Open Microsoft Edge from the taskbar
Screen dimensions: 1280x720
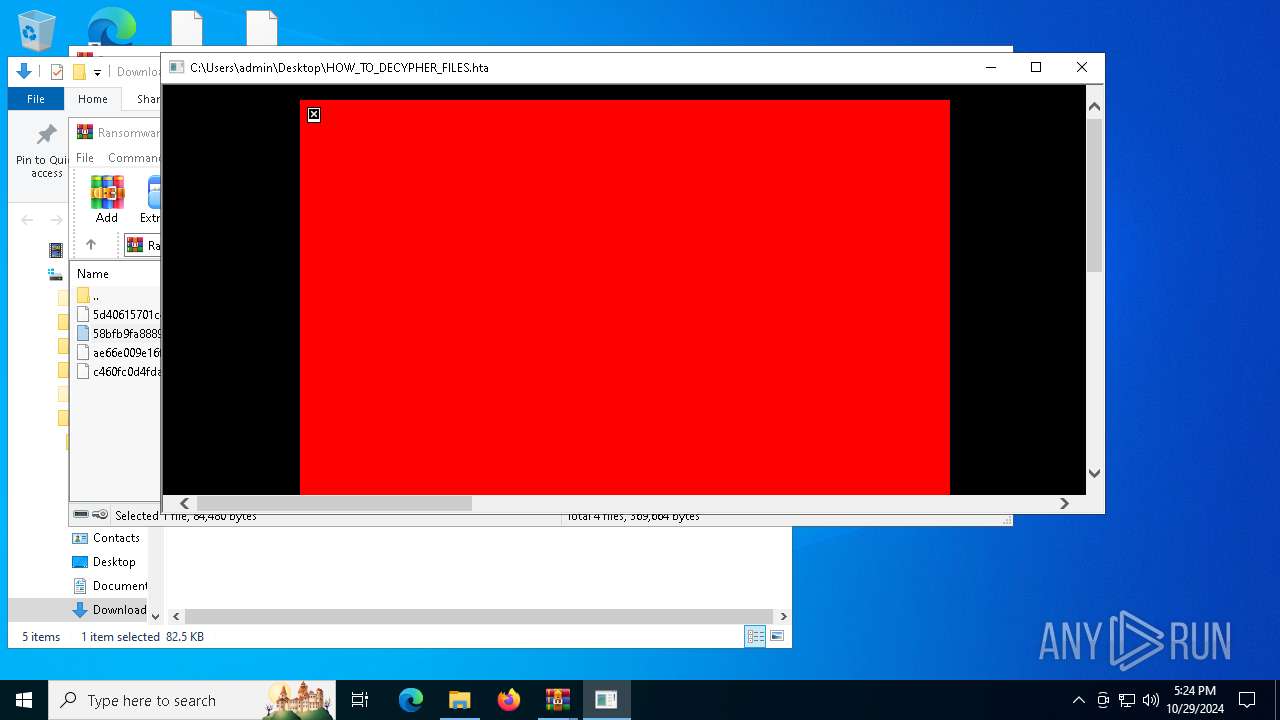point(411,700)
